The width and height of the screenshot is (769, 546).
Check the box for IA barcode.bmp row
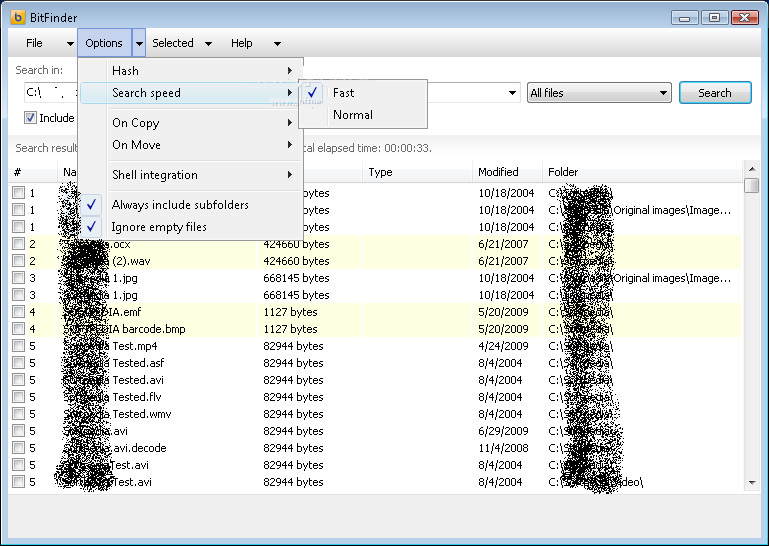pos(19,329)
